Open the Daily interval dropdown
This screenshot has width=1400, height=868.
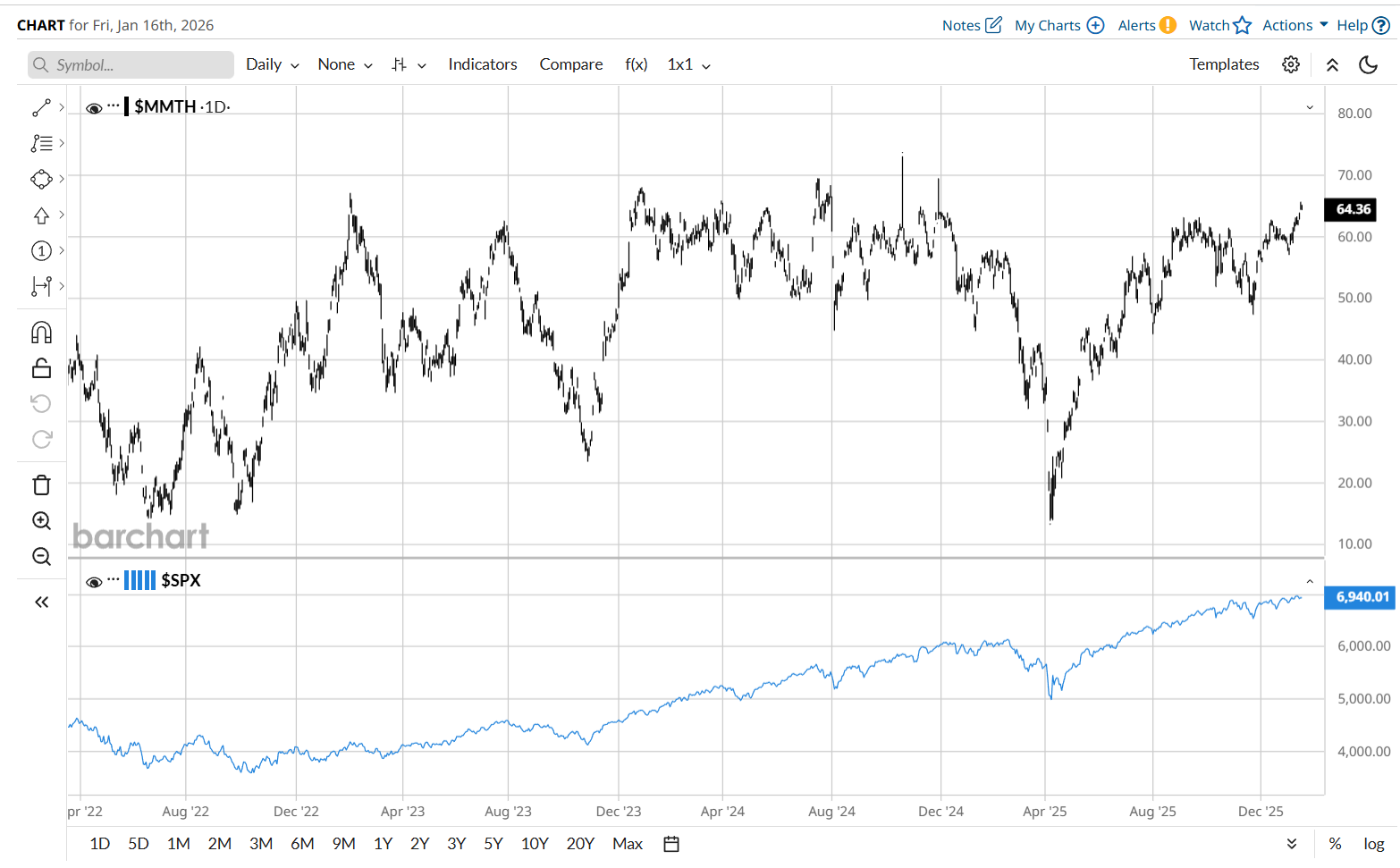pyautogui.click(x=272, y=64)
